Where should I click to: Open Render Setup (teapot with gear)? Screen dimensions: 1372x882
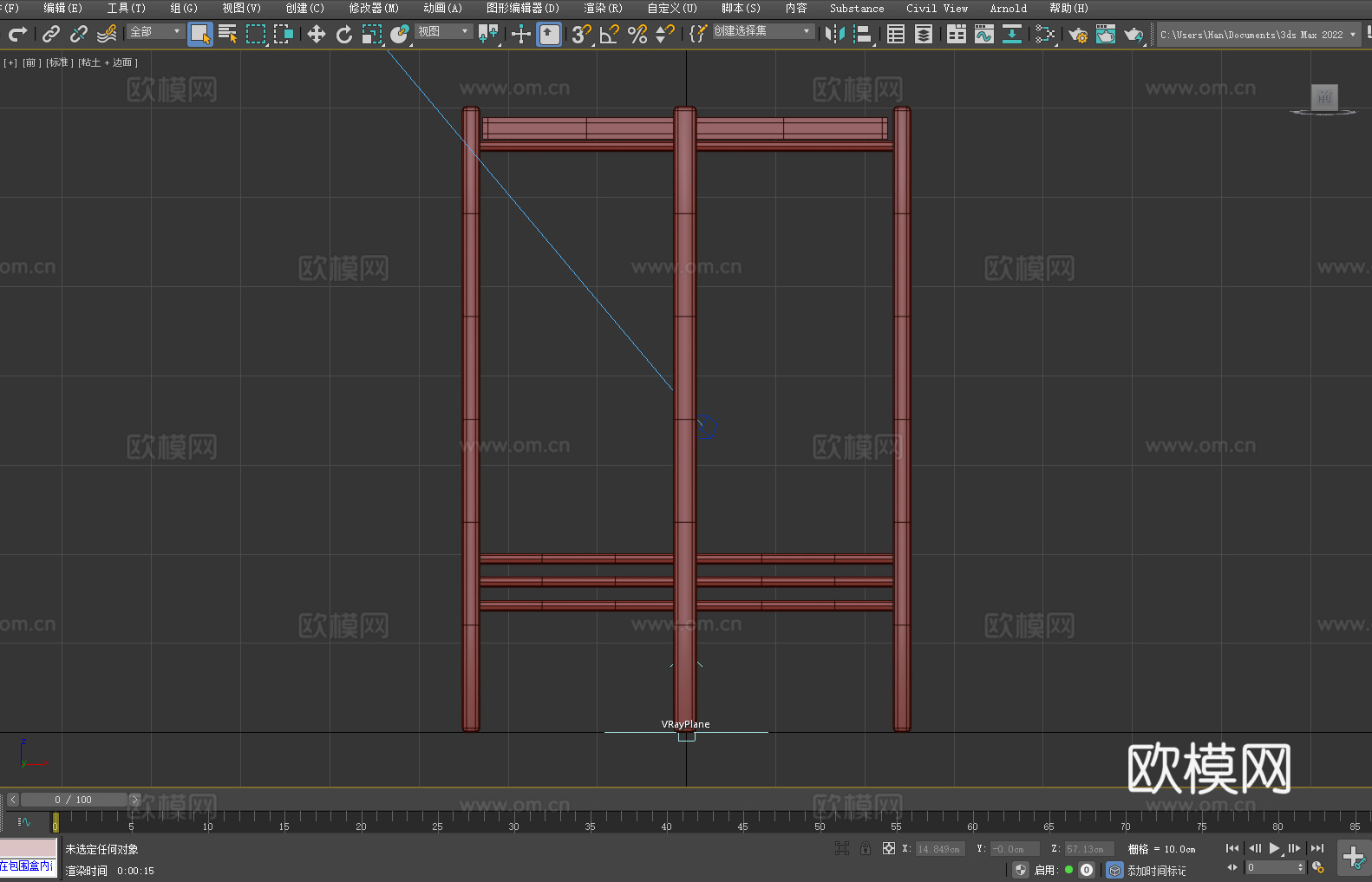(x=1078, y=34)
